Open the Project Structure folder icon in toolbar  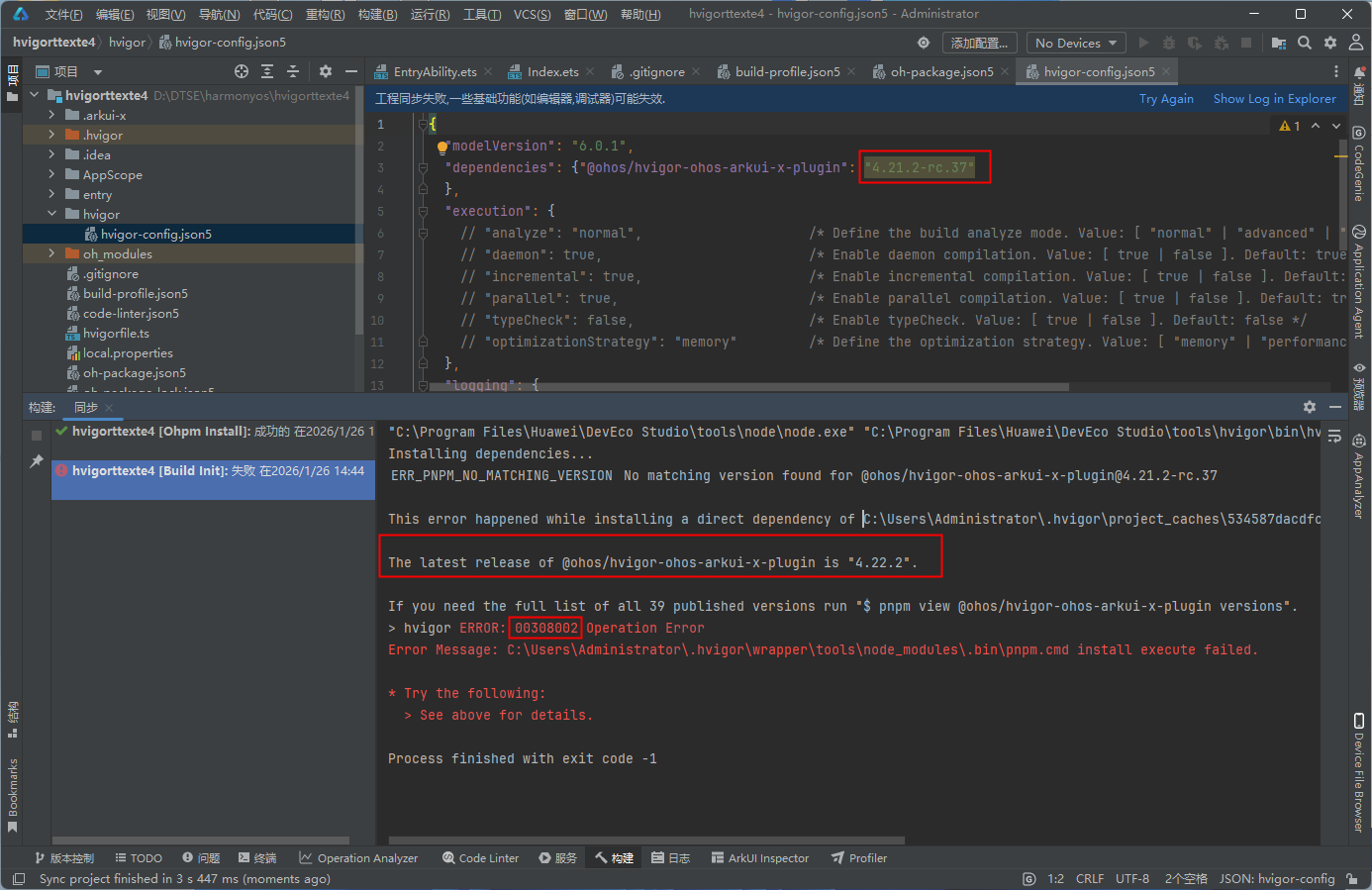(1279, 43)
